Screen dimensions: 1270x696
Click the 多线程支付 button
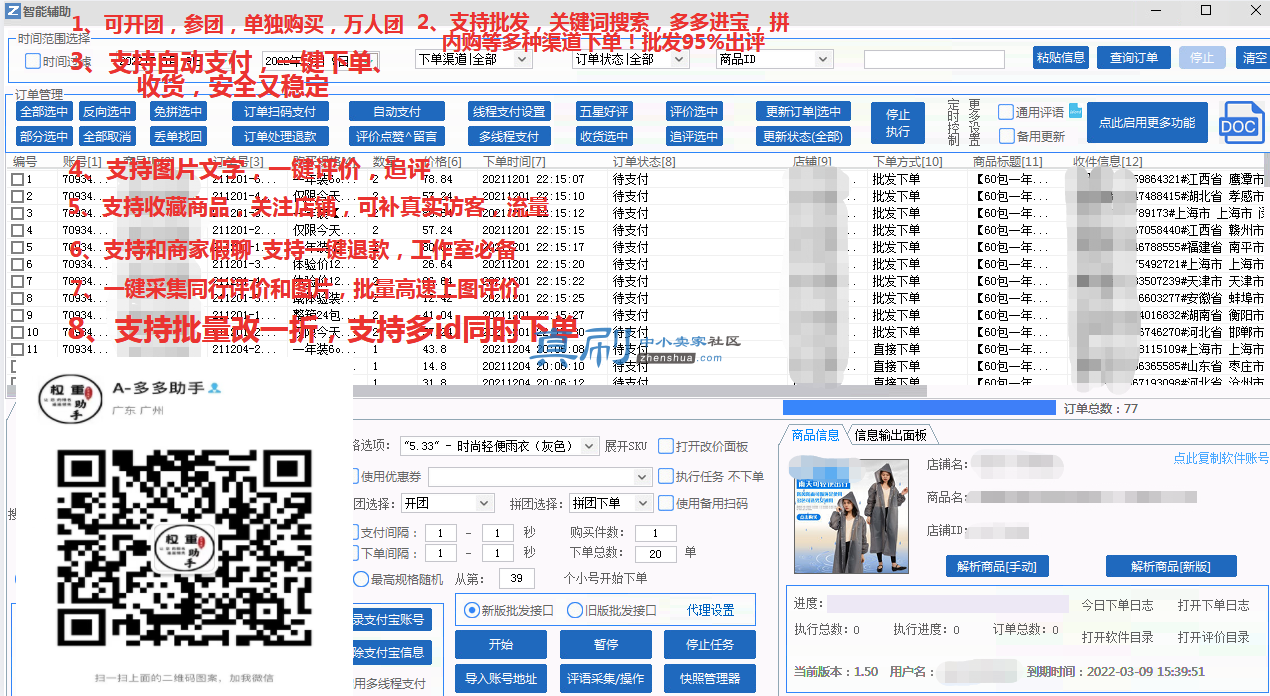[509, 136]
